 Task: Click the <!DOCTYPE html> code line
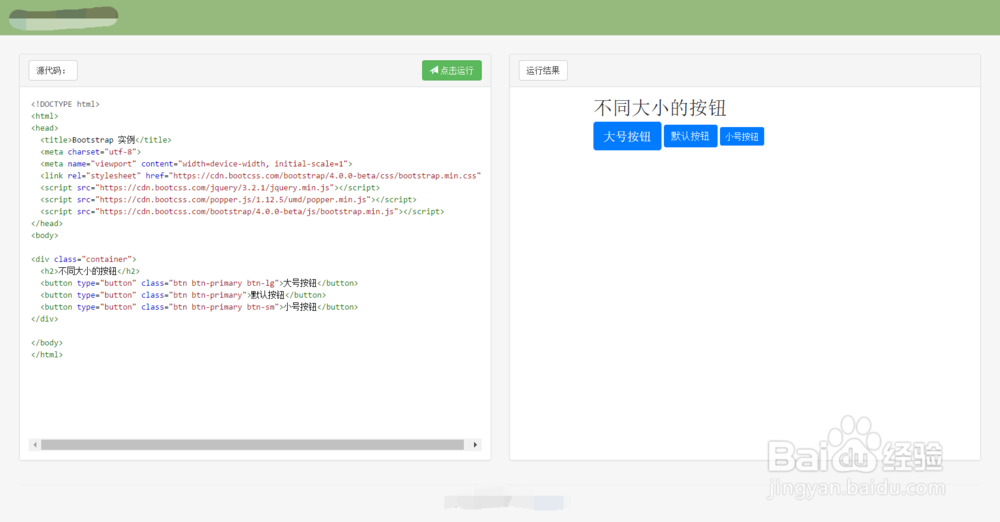pos(65,104)
